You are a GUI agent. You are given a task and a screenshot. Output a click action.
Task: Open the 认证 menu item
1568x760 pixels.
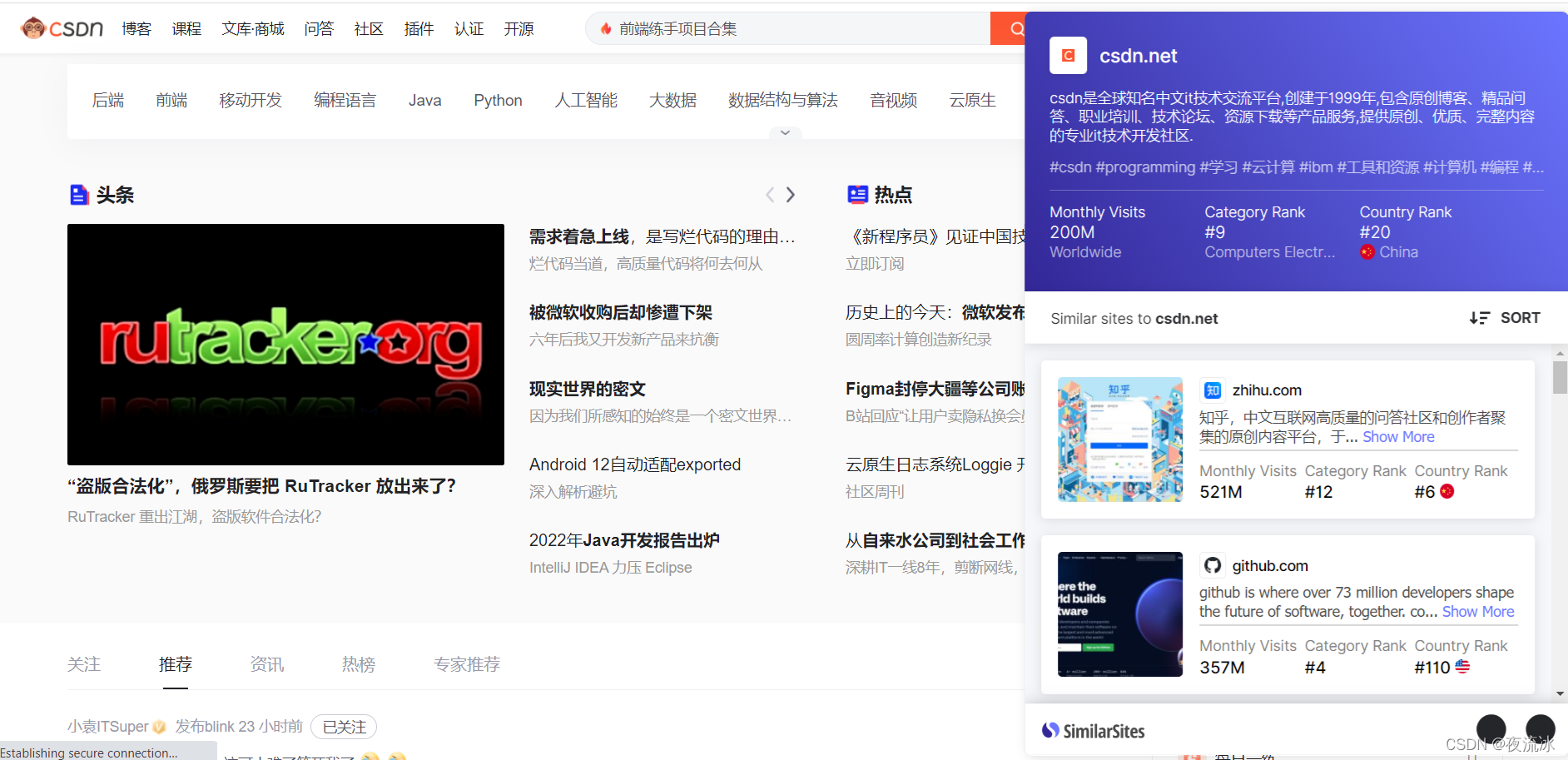(469, 29)
